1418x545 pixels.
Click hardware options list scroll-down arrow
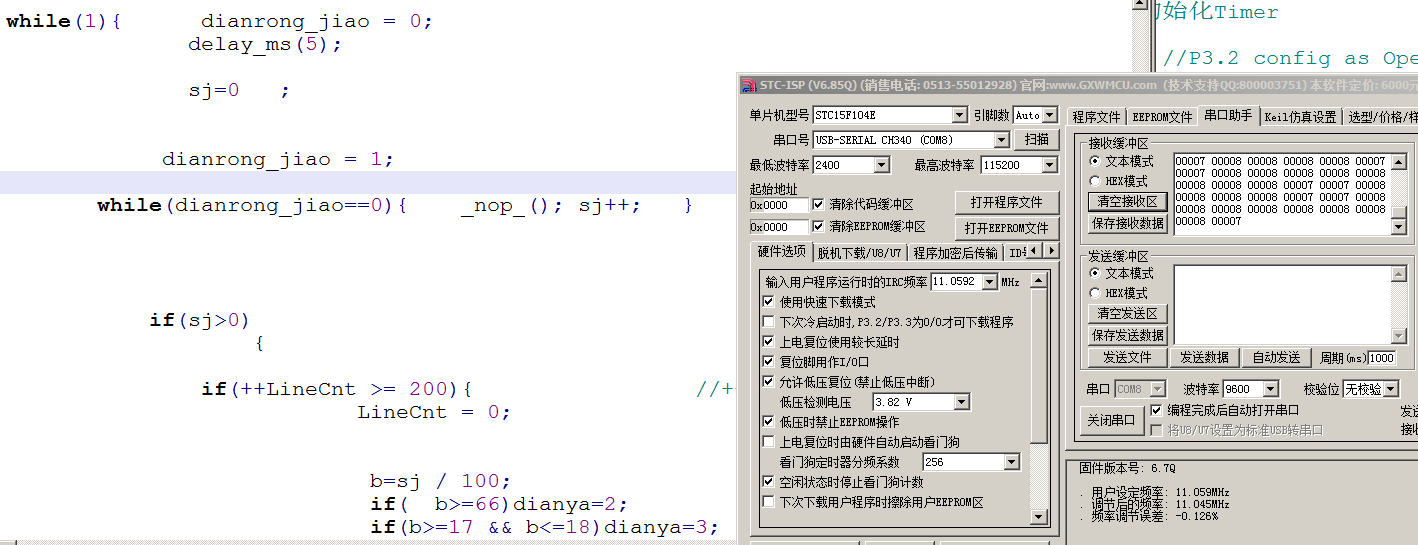tap(1039, 516)
